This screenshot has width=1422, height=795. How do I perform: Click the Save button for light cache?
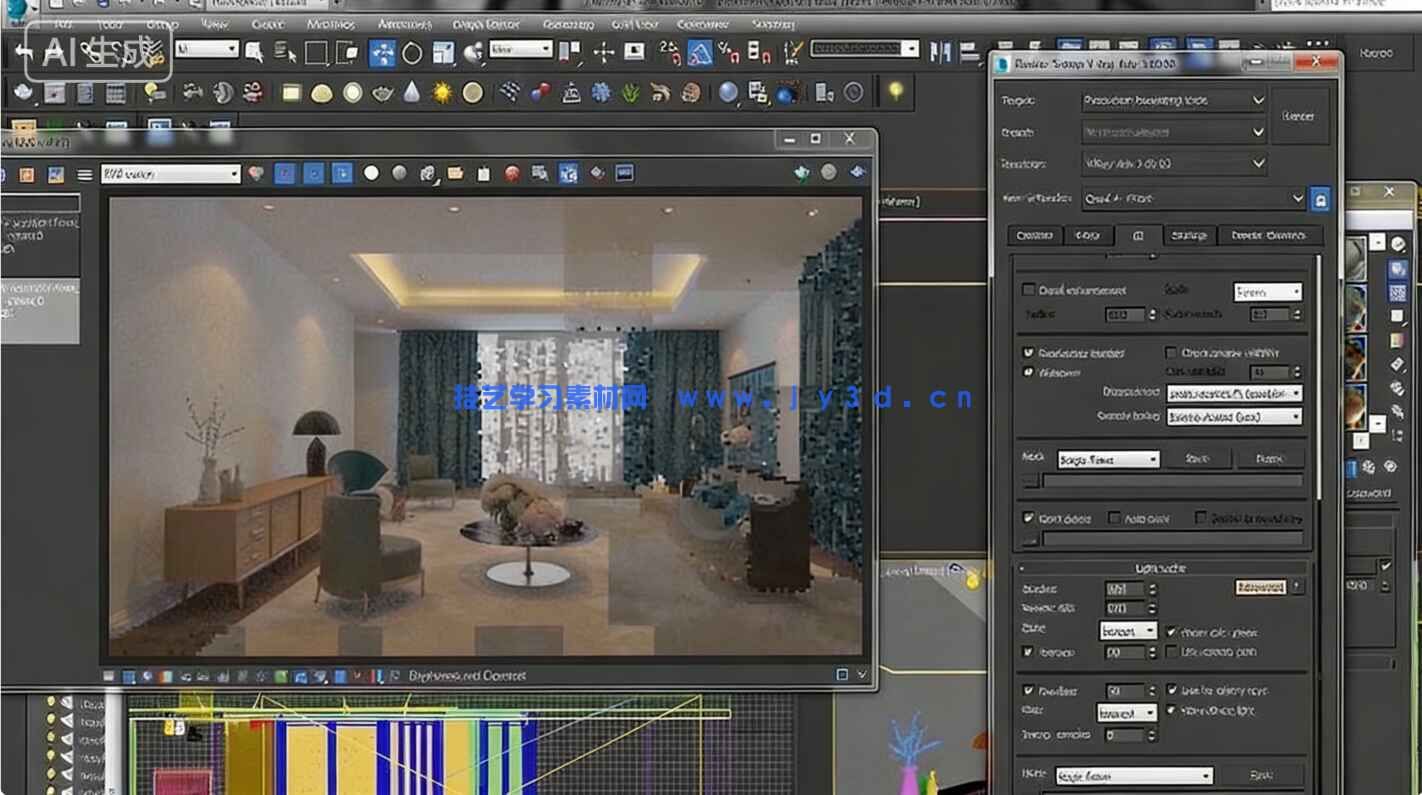pyautogui.click(x=1262, y=776)
